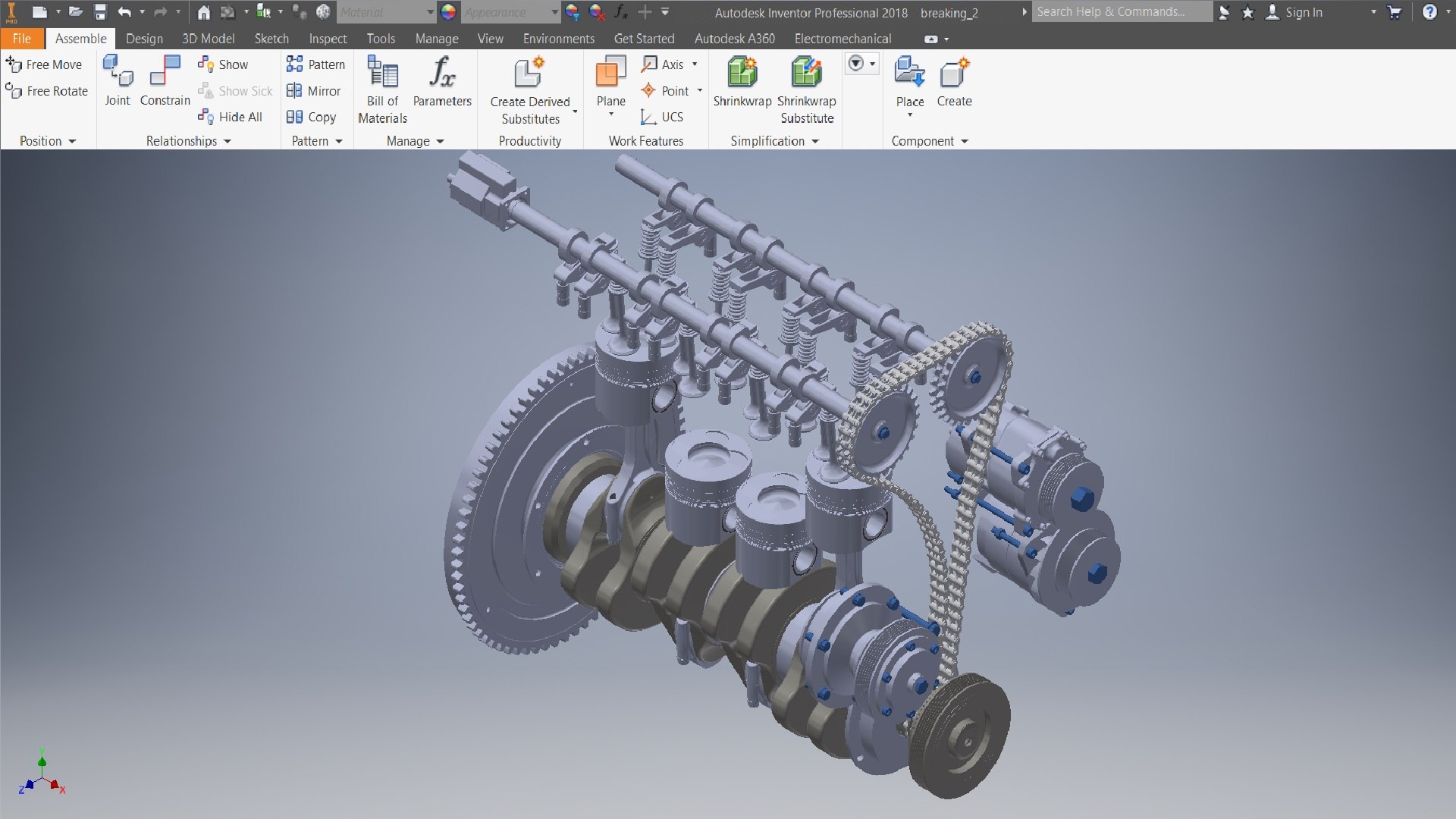1456x819 pixels.
Task: Undo the last action
Action: [x=124, y=11]
